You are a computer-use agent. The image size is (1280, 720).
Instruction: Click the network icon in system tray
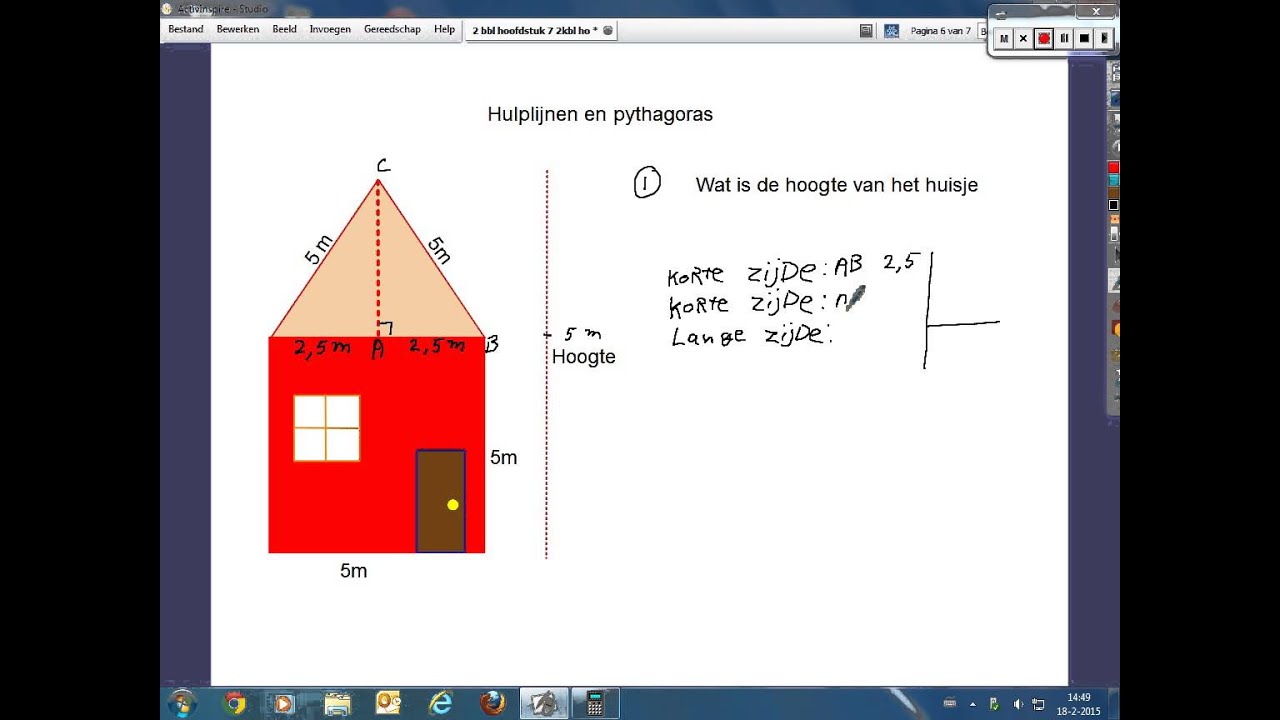[1038, 704]
